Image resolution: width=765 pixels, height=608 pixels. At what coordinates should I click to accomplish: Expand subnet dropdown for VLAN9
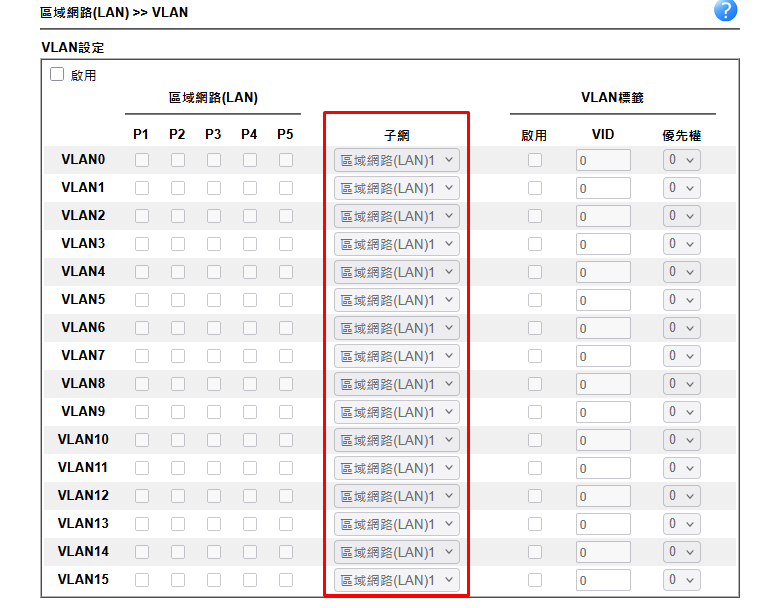click(397, 412)
